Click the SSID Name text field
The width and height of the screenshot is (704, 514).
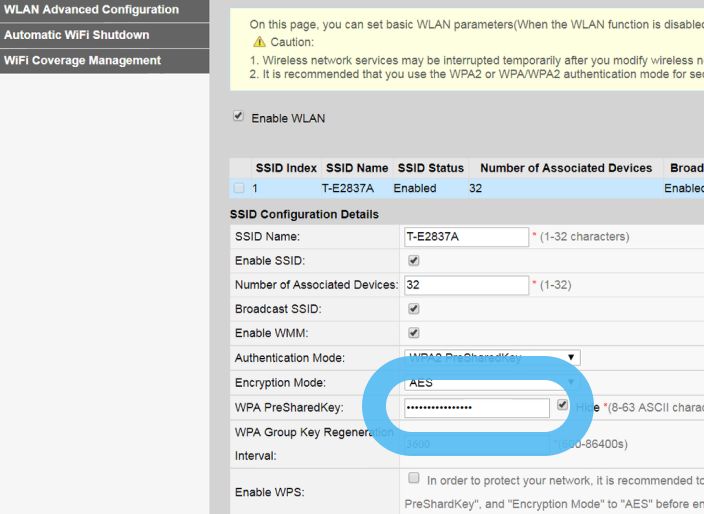click(x=465, y=237)
